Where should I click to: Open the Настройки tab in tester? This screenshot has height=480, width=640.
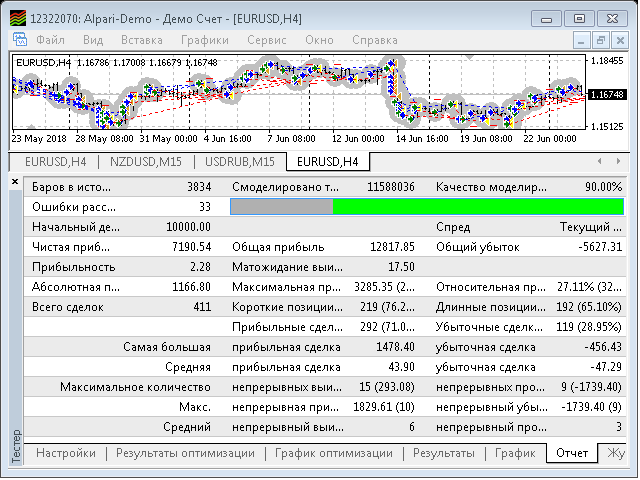pos(66,453)
